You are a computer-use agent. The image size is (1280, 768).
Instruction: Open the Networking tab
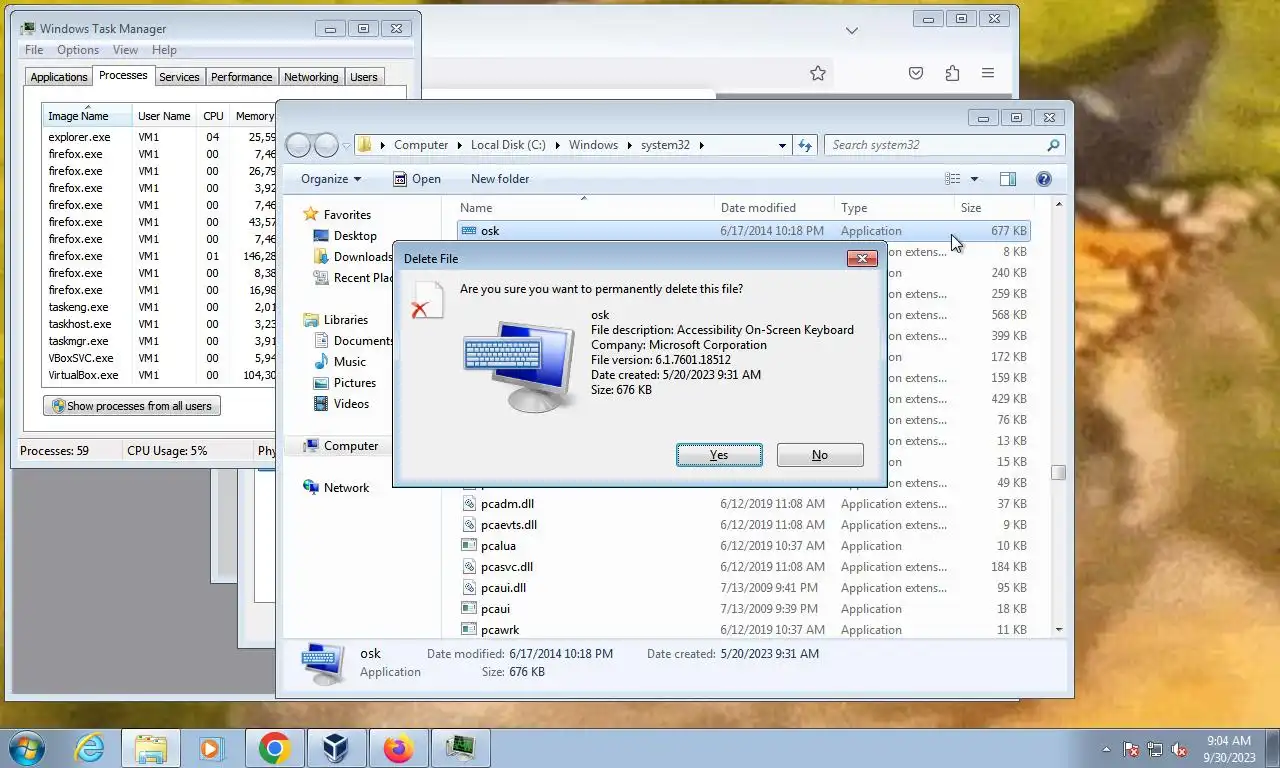pyautogui.click(x=311, y=77)
